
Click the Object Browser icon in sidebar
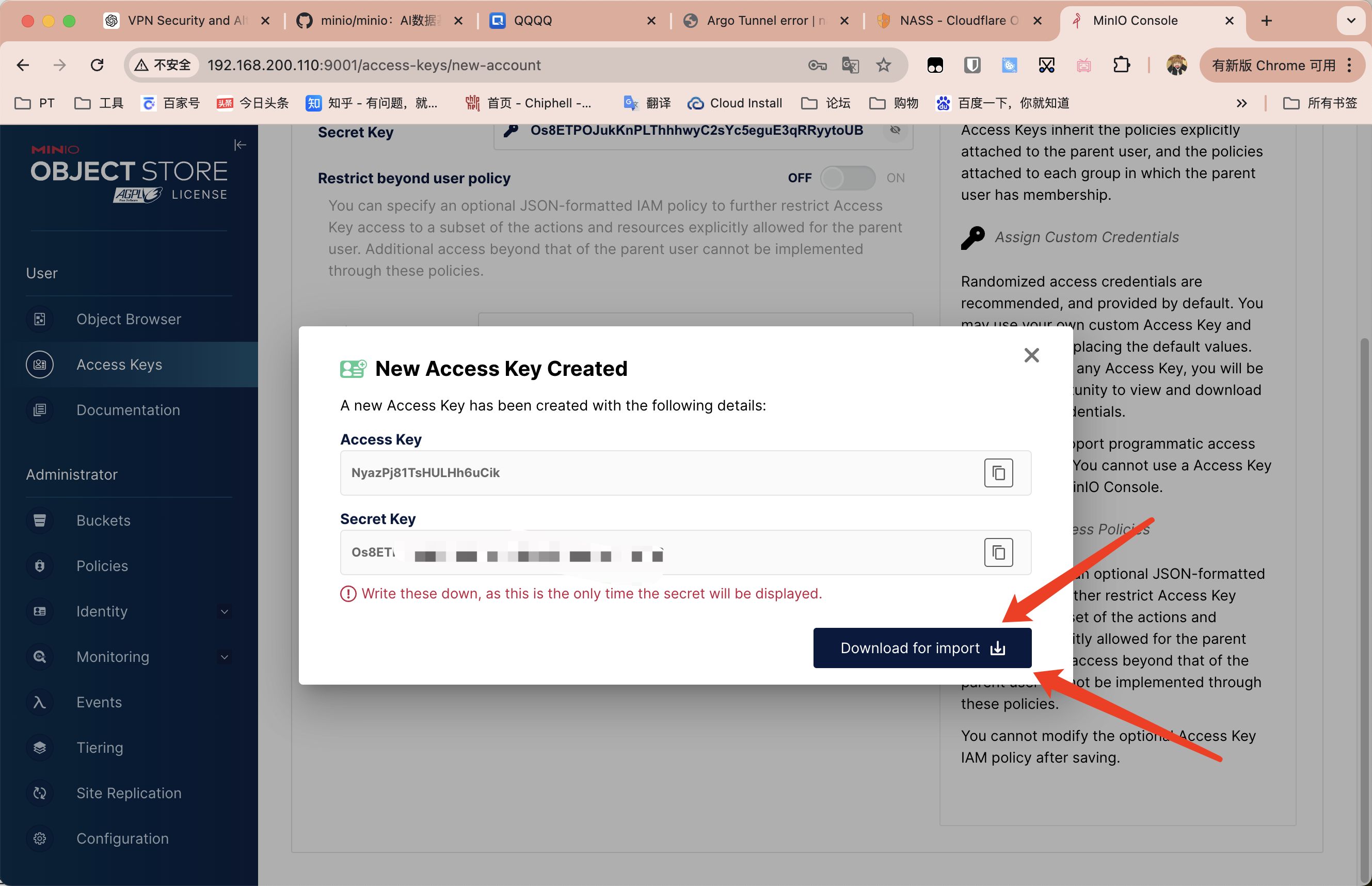pyautogui.click(x=39, y=318)
